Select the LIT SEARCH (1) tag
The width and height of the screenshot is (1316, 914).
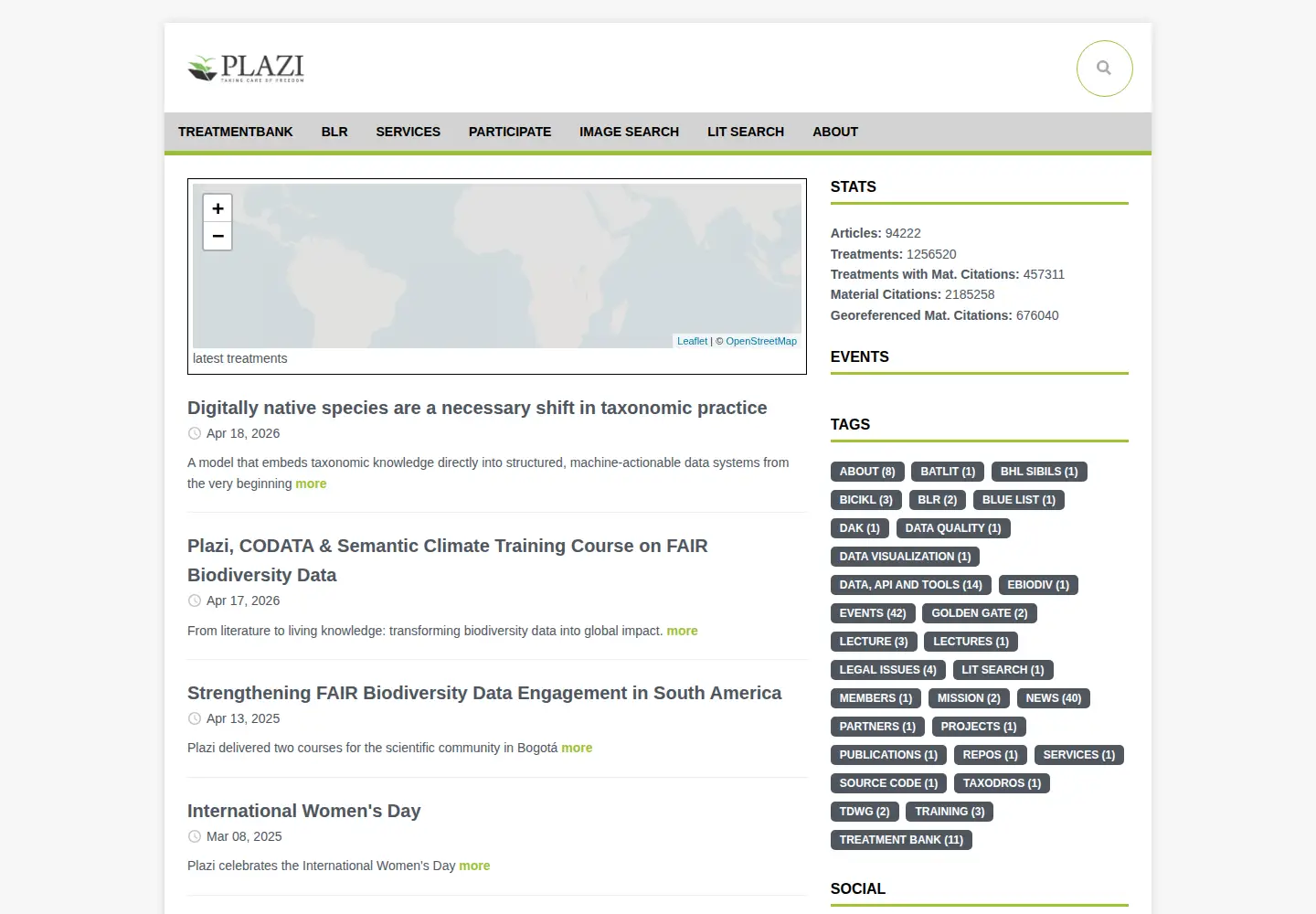[1003, 670]
